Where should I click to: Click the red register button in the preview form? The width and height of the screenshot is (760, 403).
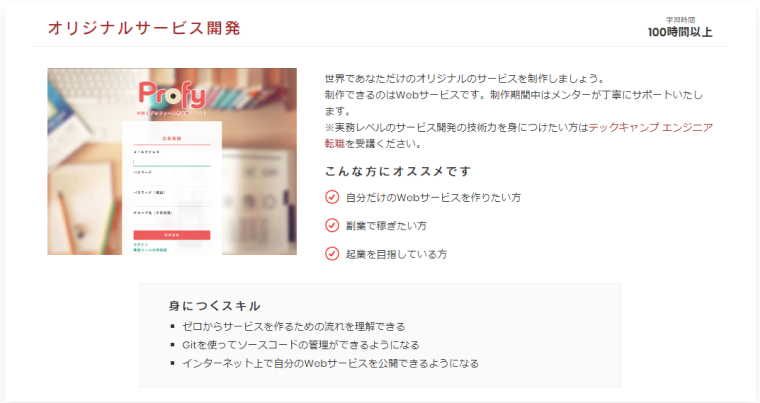(172, 235)
